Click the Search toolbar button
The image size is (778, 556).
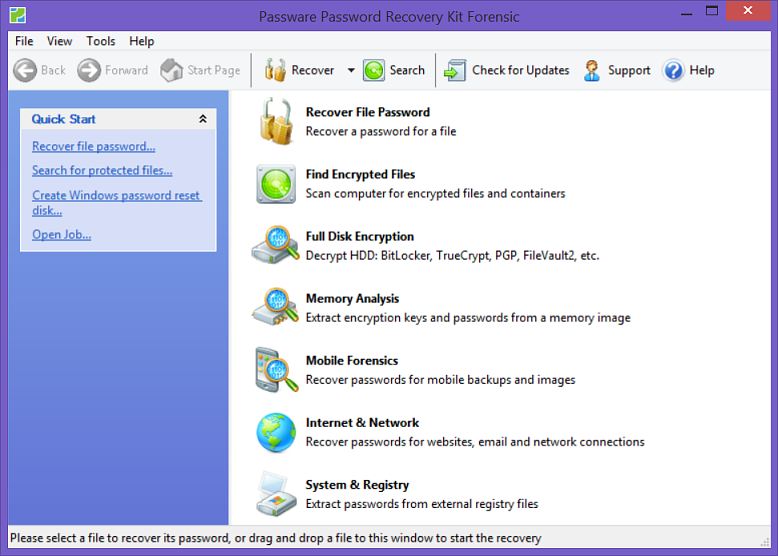394,70
